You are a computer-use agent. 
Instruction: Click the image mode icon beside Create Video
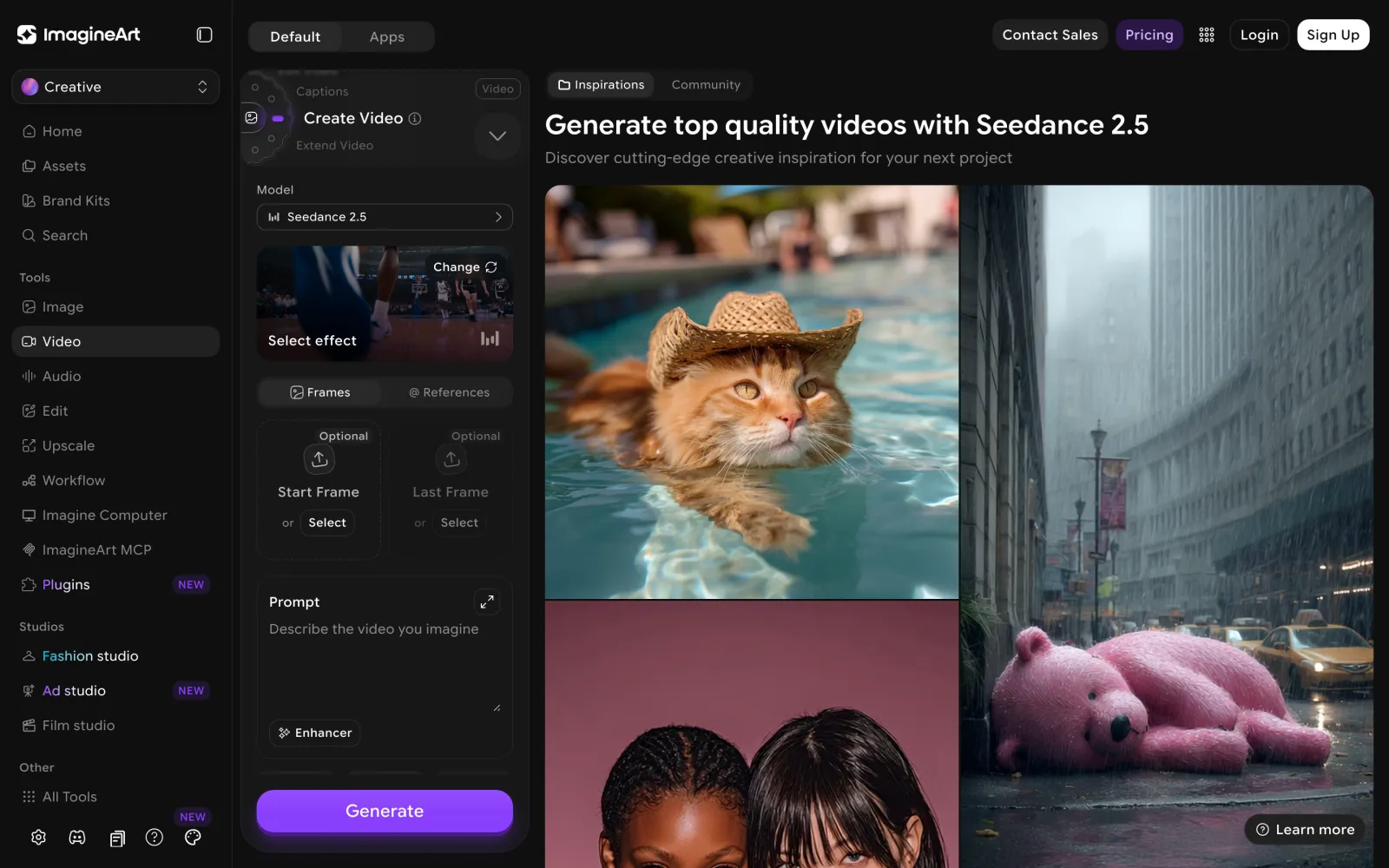click(252, 118)
